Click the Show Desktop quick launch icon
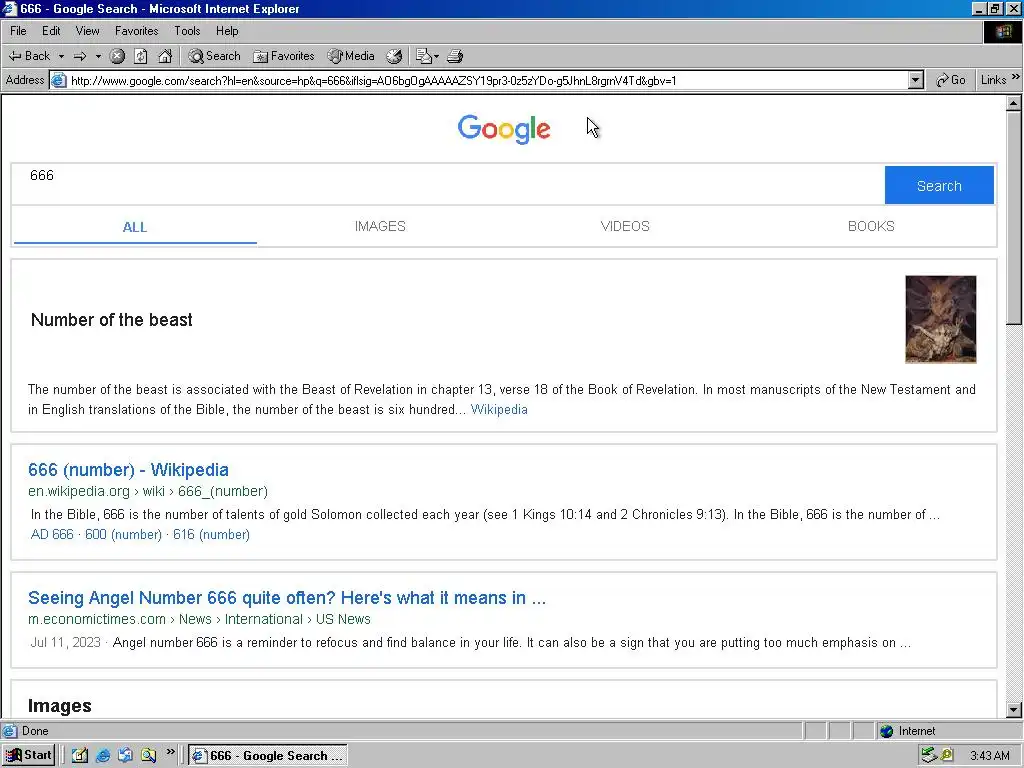Screen dimensions: 1024x768 point(80,755)
